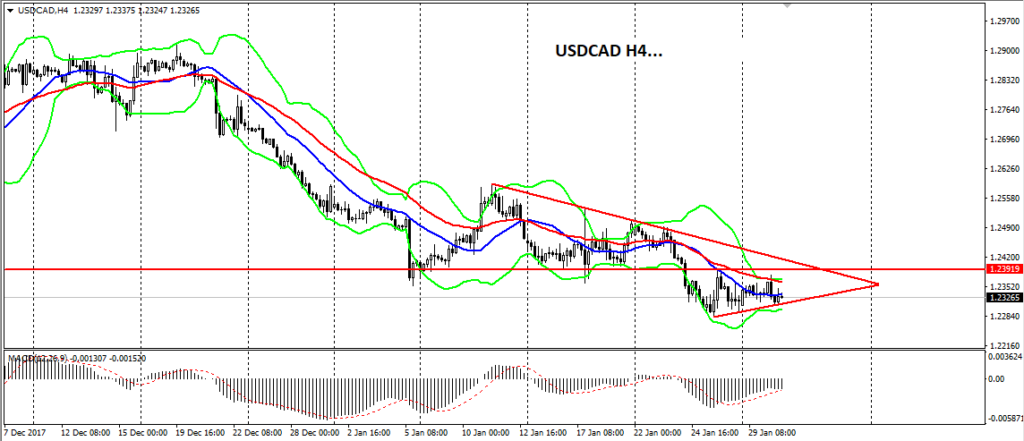Click the black 1.23265 current price tag

point(1002,297)
